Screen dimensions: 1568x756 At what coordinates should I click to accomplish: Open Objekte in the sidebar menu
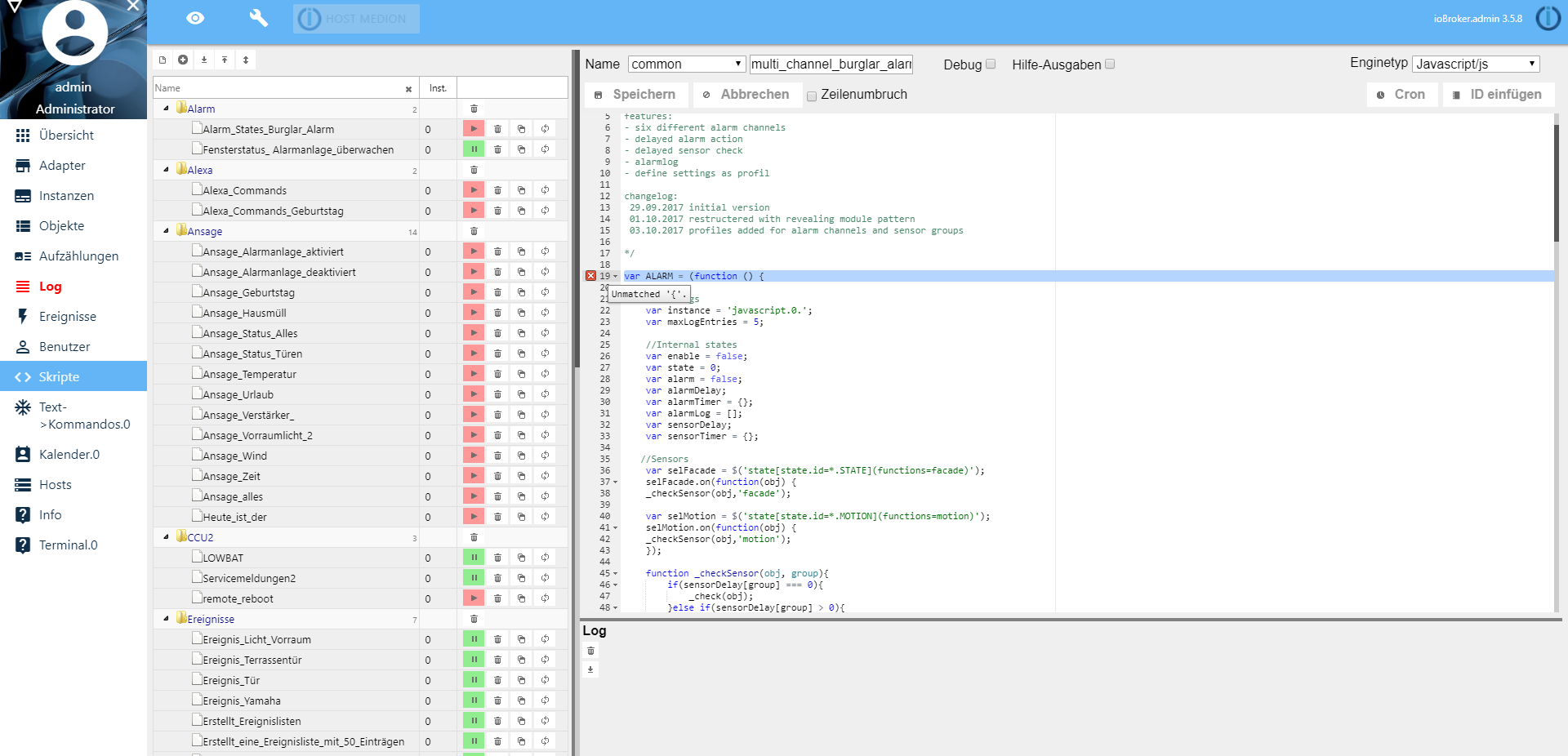(x=61, y=226)
